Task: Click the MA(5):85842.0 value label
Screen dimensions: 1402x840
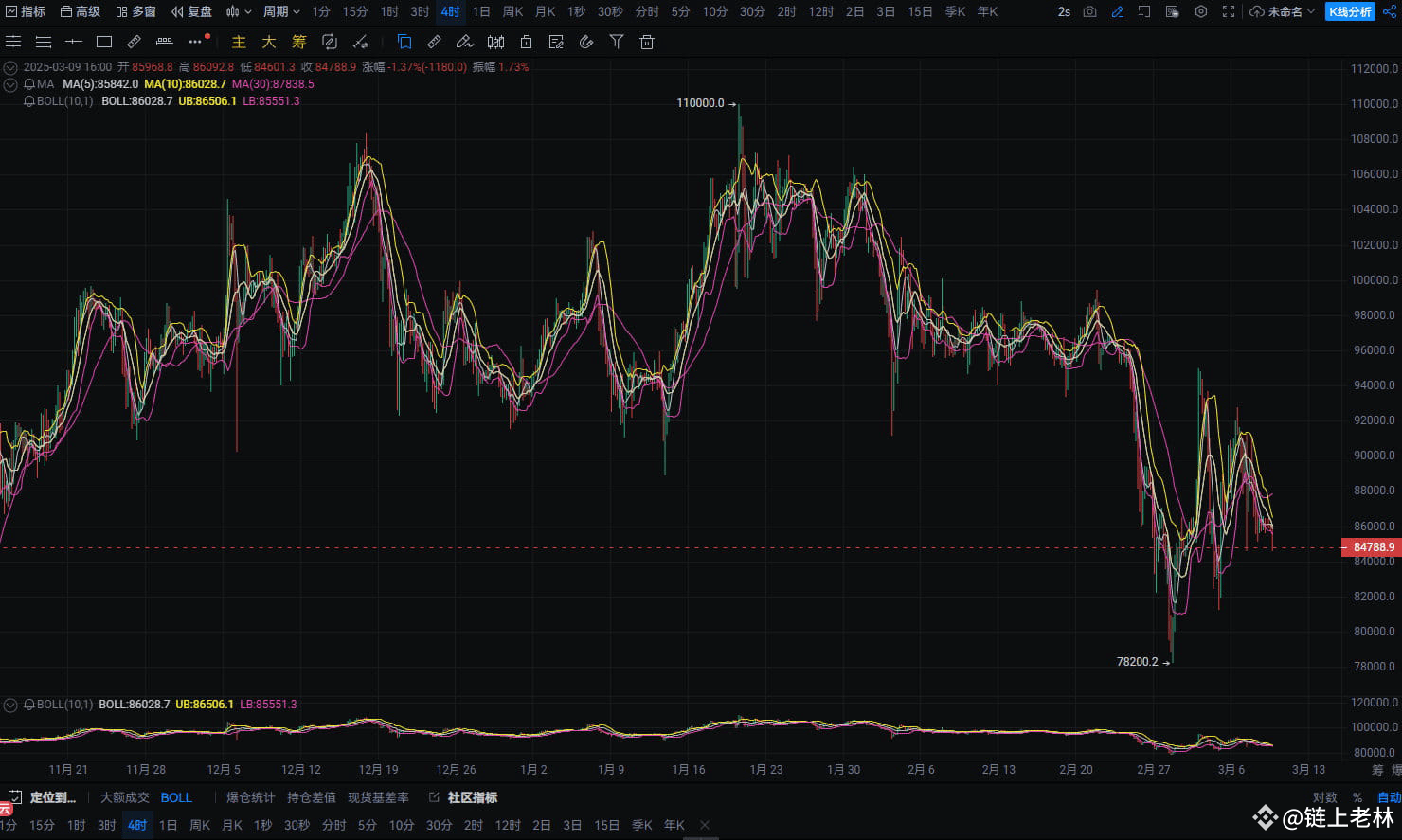Action: click(100, 84)
